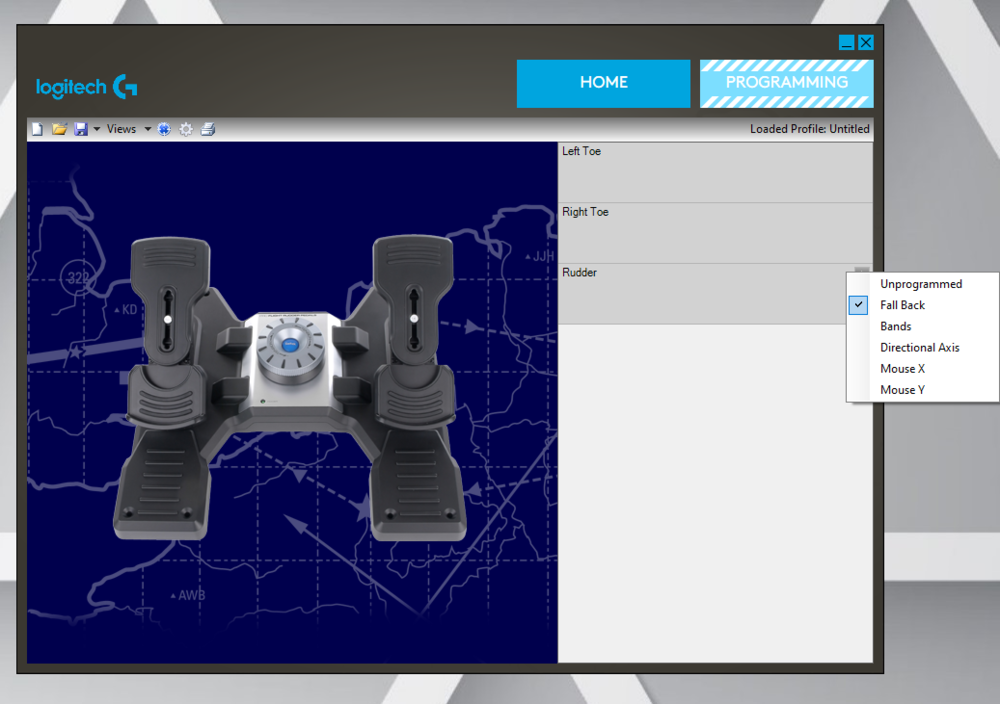Select Bands from the Rudder menu
The height and width of the screenshot is (704, 1000).
tap(922, 326)
